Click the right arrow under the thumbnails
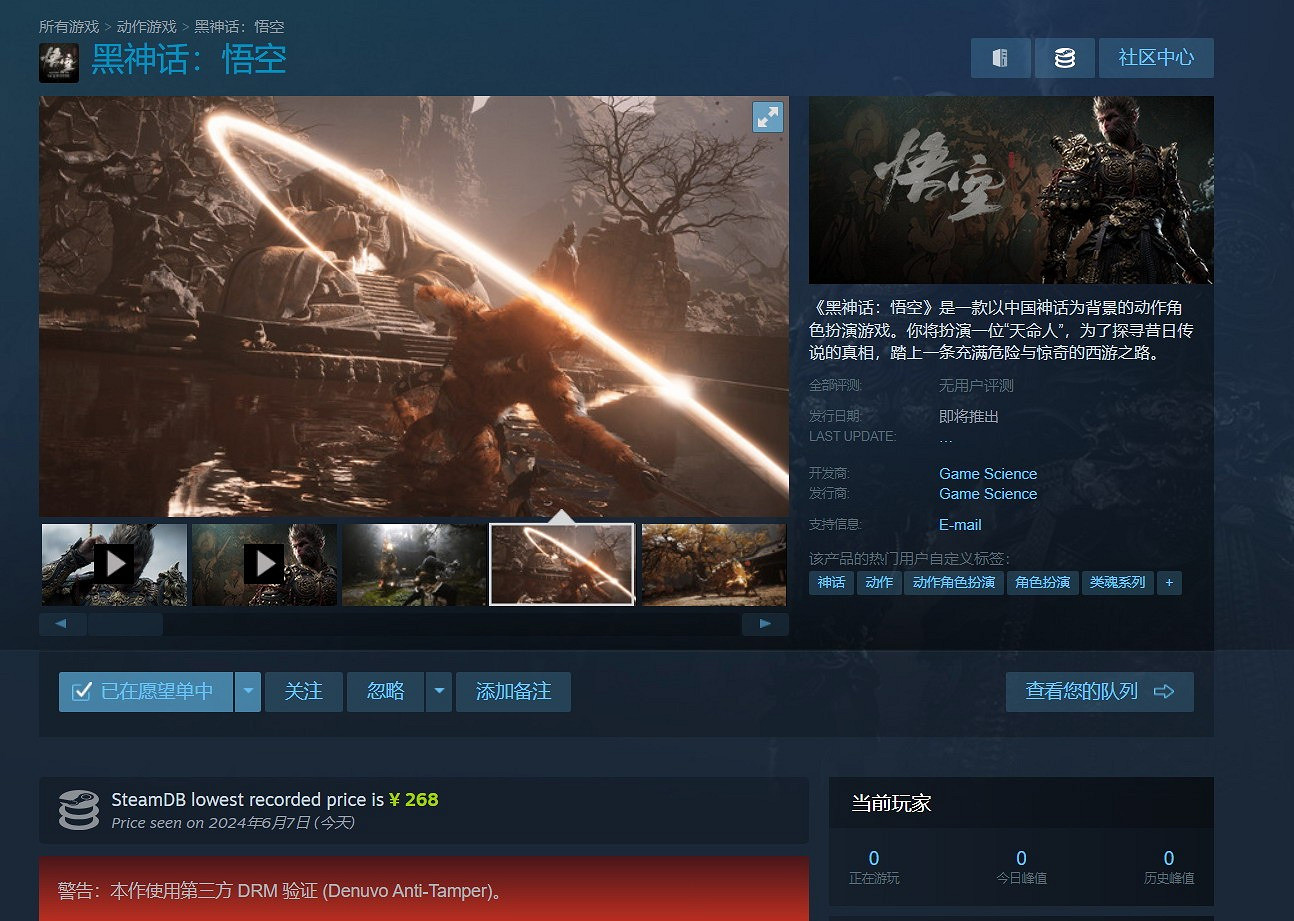The height and width of the screenshot is (921, 1294). click(764, 623)
